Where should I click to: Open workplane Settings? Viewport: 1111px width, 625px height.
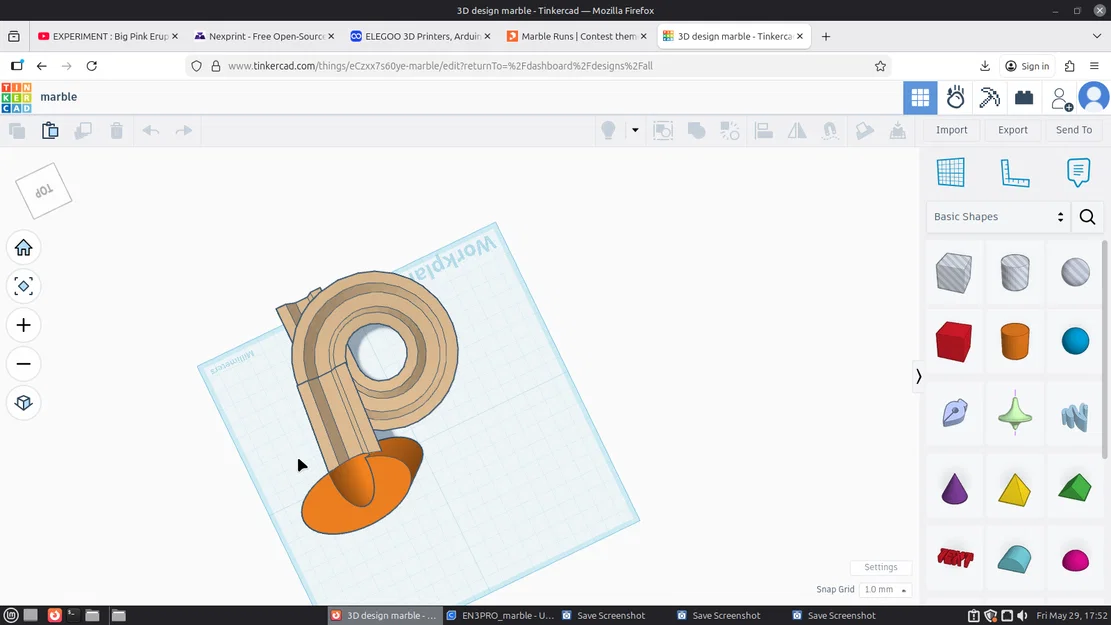[x=881, y=567]
